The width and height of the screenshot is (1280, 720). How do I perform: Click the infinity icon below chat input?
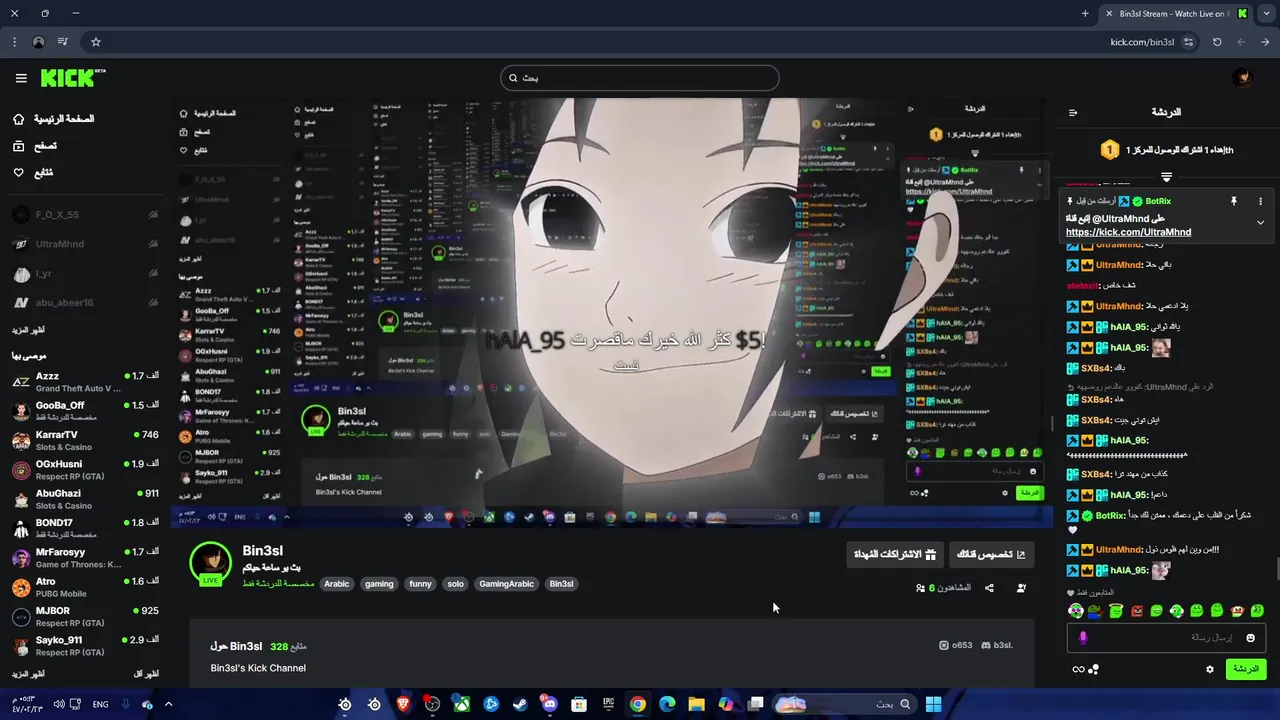(x=1078, y=669)
